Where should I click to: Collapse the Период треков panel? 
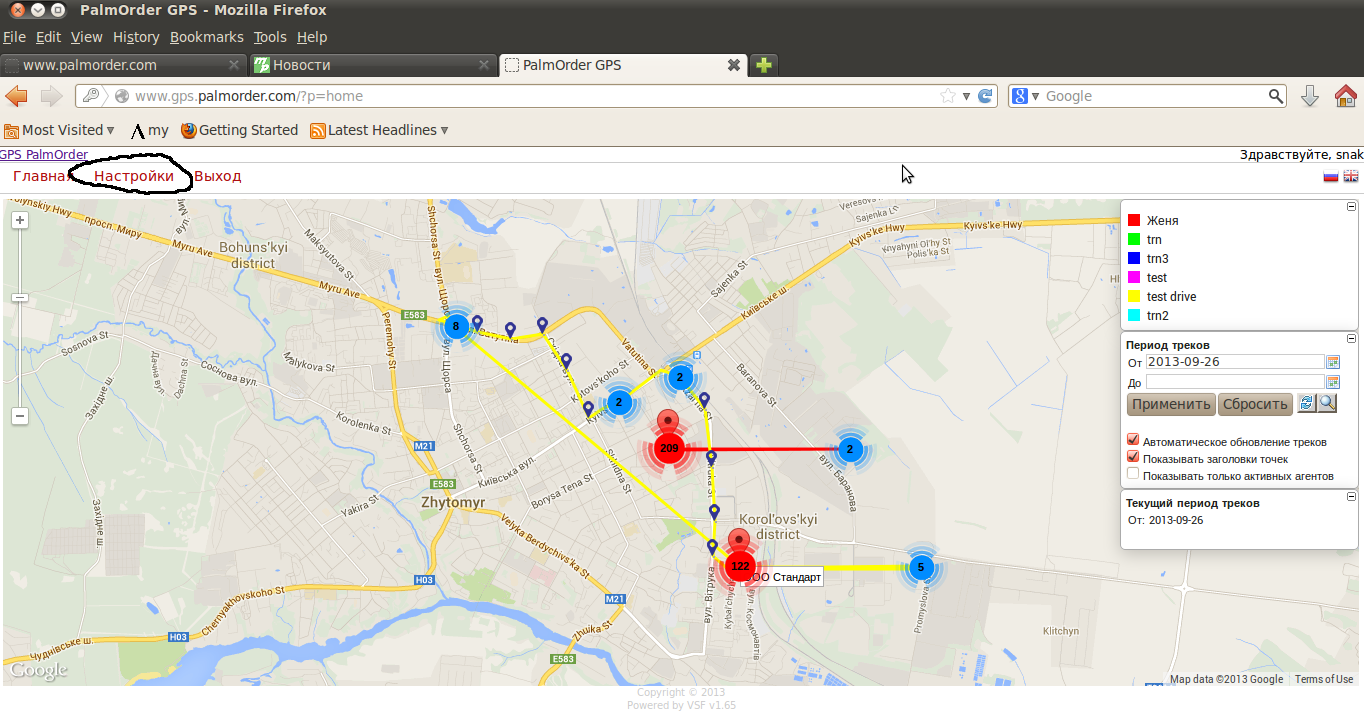click(x=1351, y=339)
